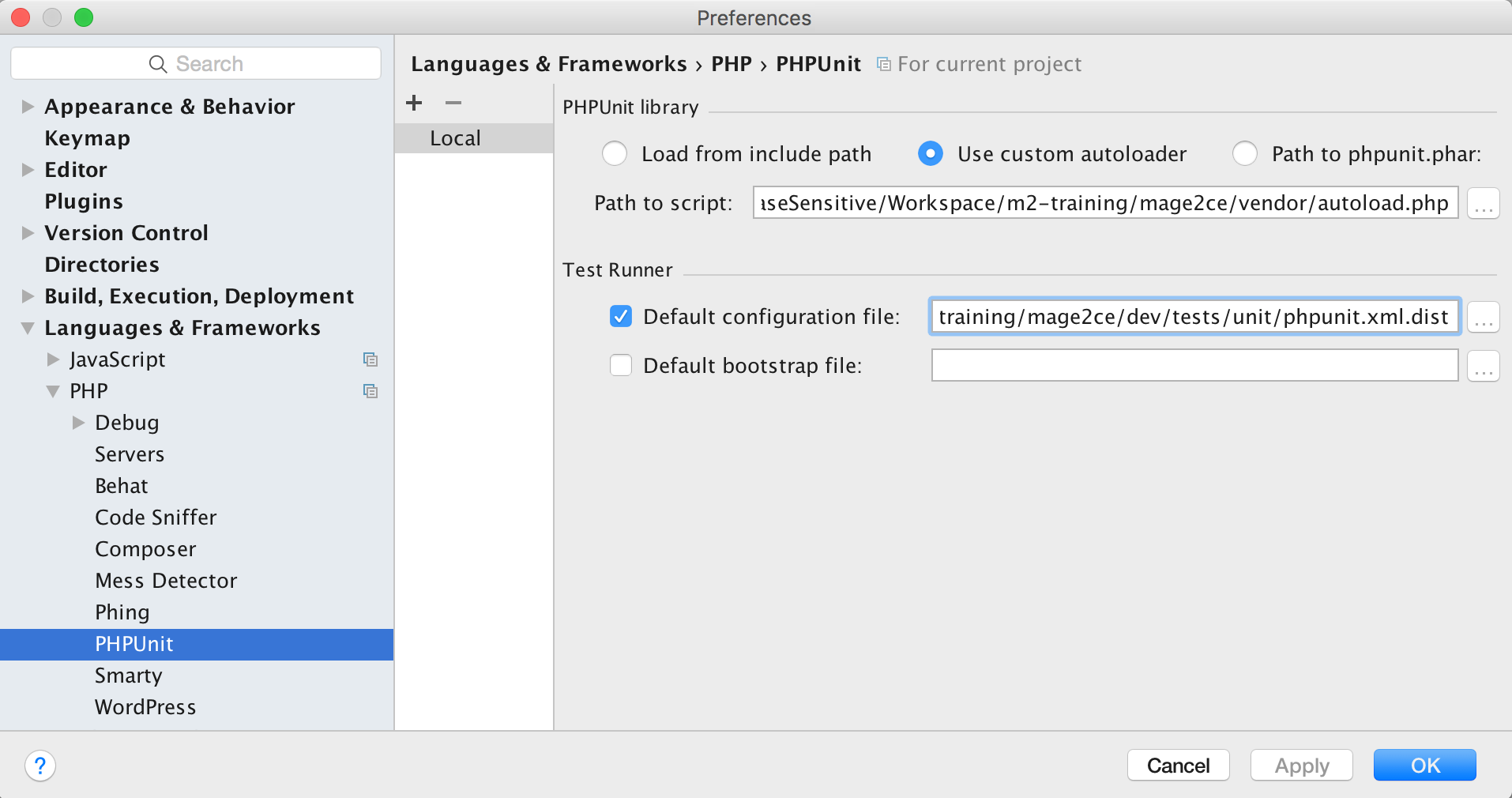Select the Local configuration entry
Image resolution: width=1512 pixels, height=798 pixels.
[x=474, y=138]
